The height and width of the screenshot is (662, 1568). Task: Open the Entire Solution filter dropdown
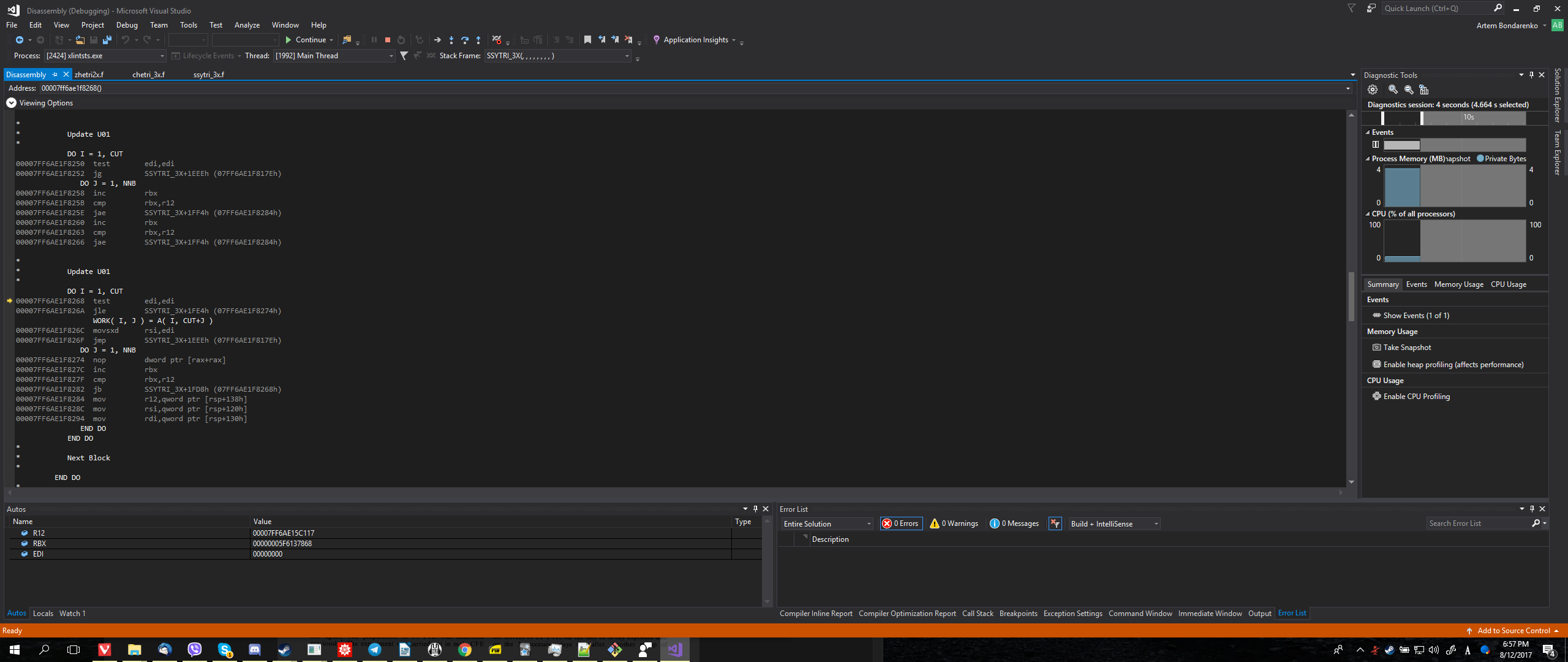pos(869,523)
